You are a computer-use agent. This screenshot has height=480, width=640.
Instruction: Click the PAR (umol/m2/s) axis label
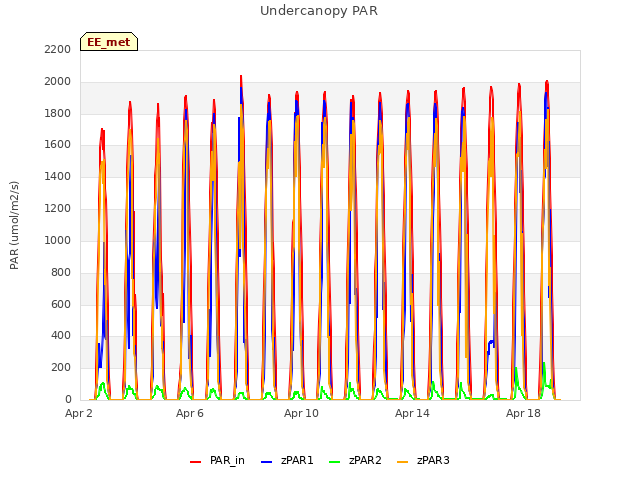14,225
